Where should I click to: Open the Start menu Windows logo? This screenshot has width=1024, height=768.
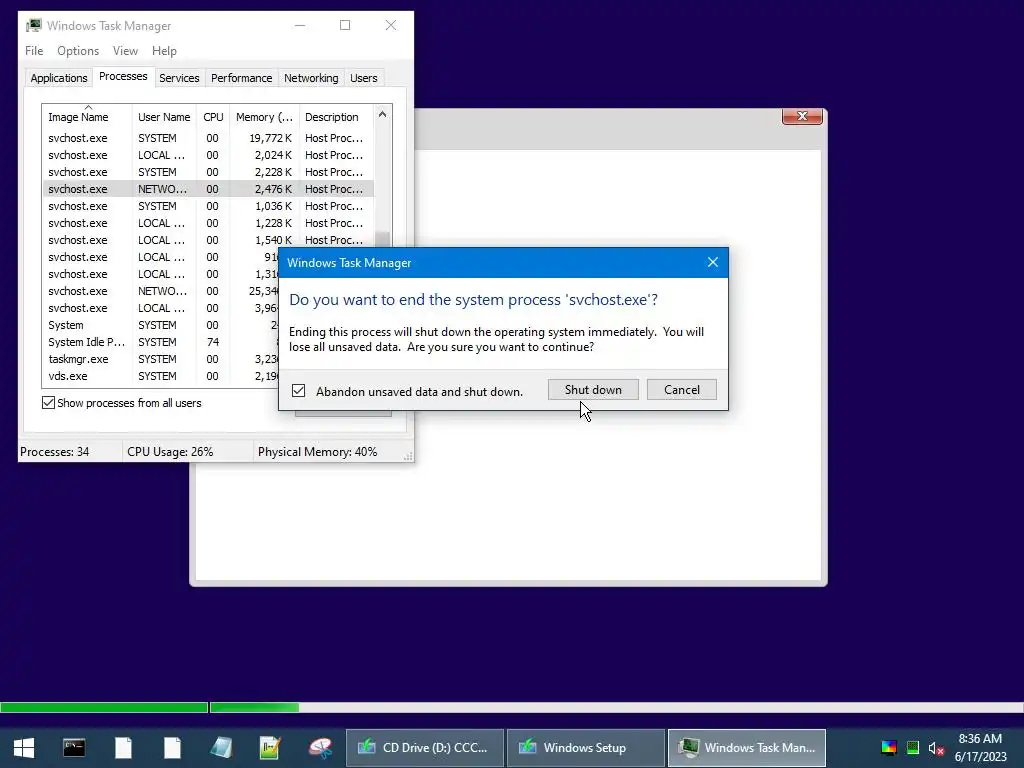pos(24,748)
